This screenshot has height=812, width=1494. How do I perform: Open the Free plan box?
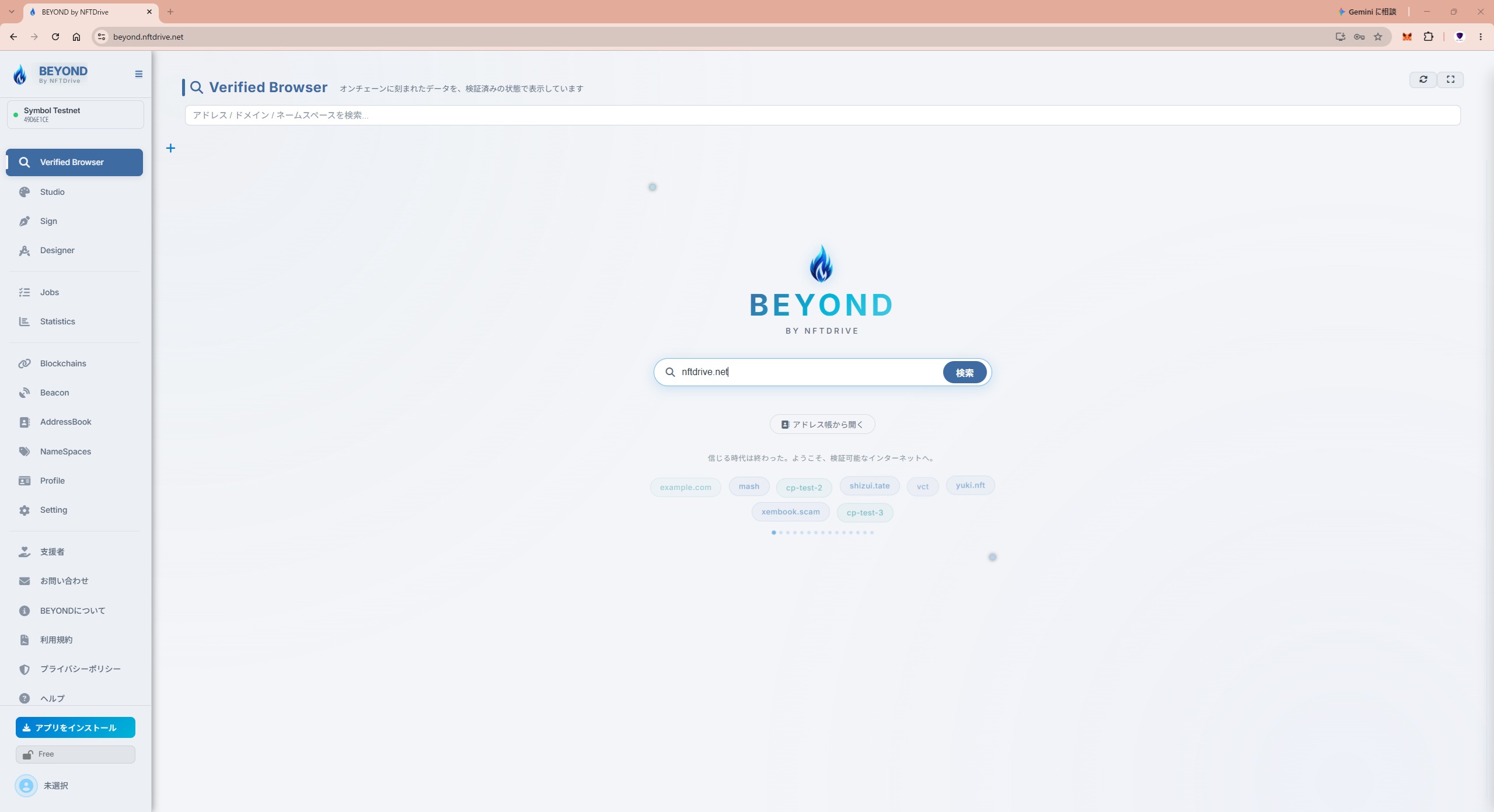coord(75,754)
